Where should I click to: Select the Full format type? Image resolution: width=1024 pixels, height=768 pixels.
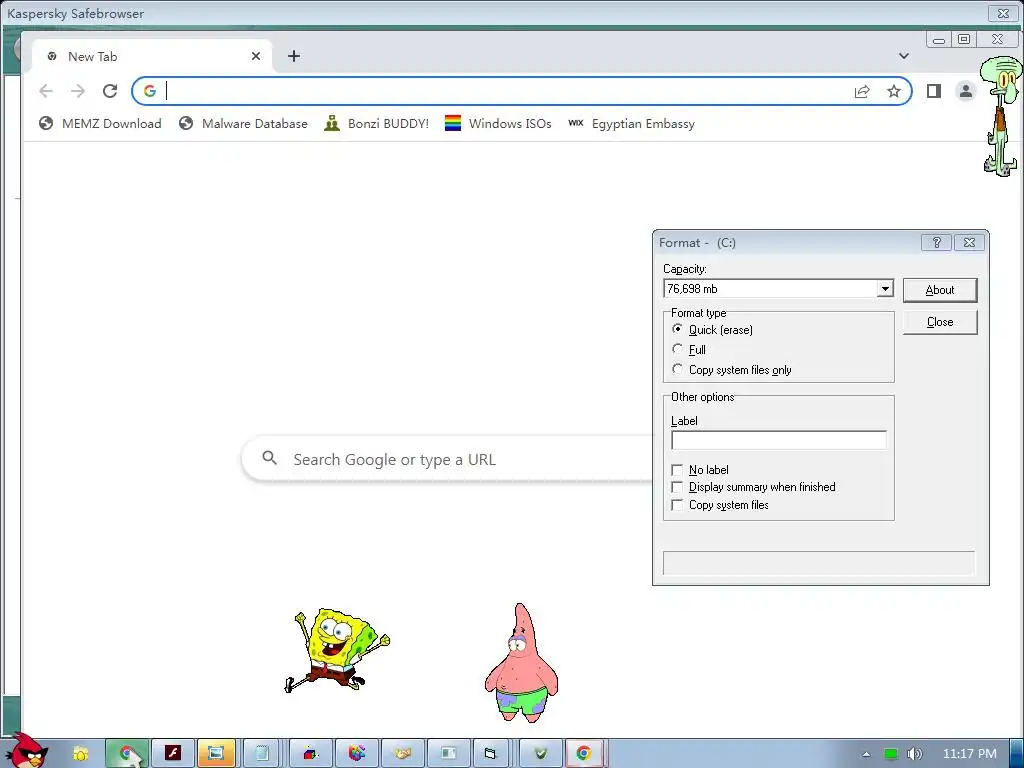point(677,349)
